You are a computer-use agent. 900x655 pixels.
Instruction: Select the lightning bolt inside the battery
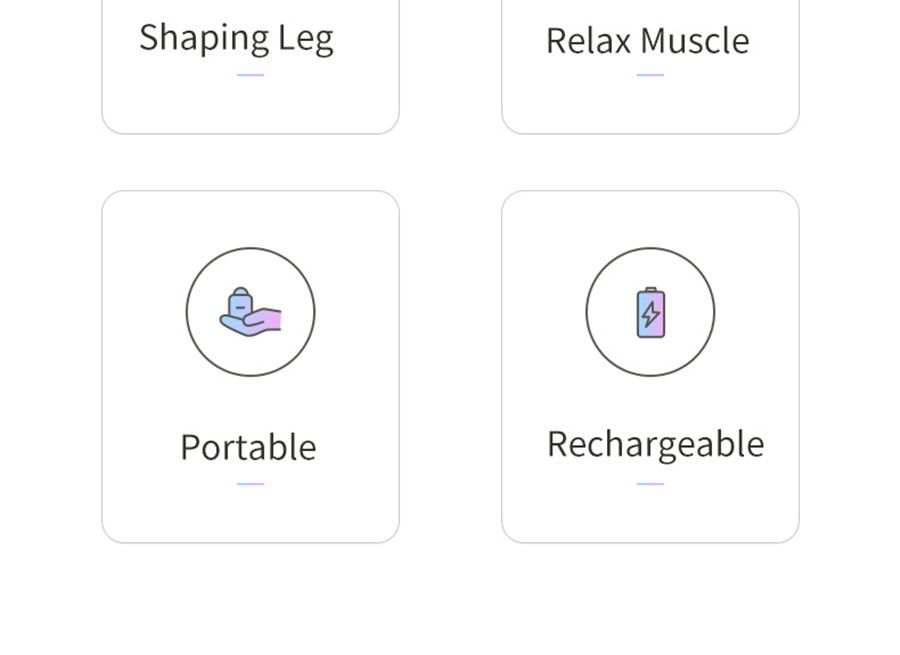click(650, 315)
